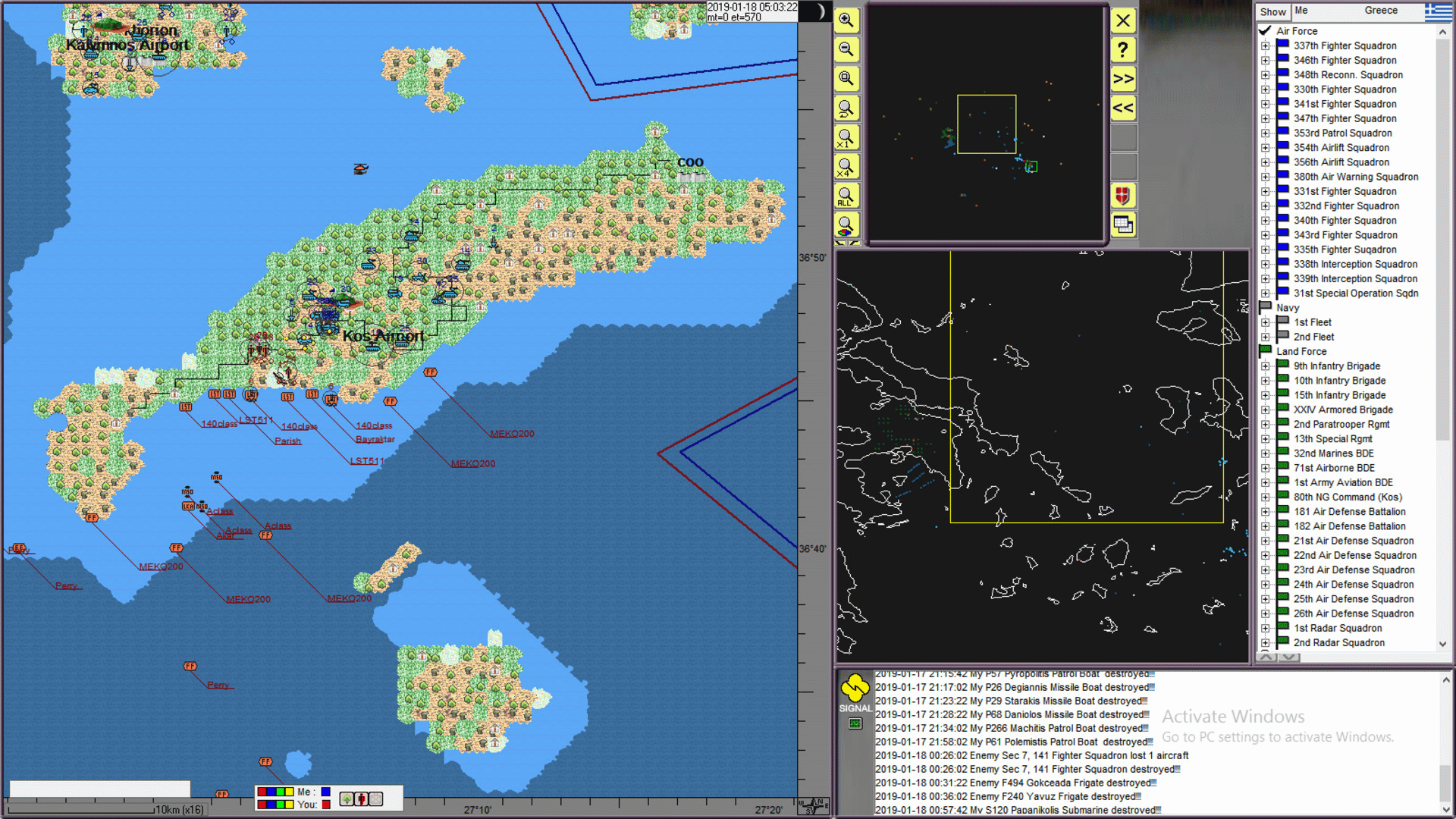Expand the 9th Infantry Brigade node
The width and height of the screenshot is (1456, 819).
tap(1265, 366)
